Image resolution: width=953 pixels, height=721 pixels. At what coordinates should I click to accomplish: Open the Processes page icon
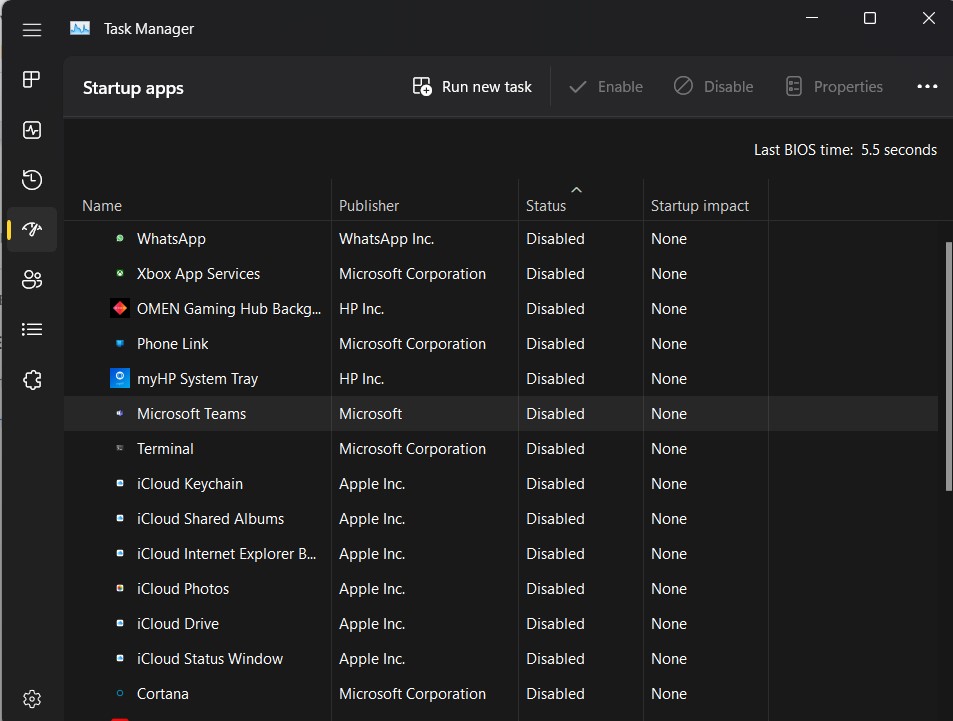[x=31, y=80]
